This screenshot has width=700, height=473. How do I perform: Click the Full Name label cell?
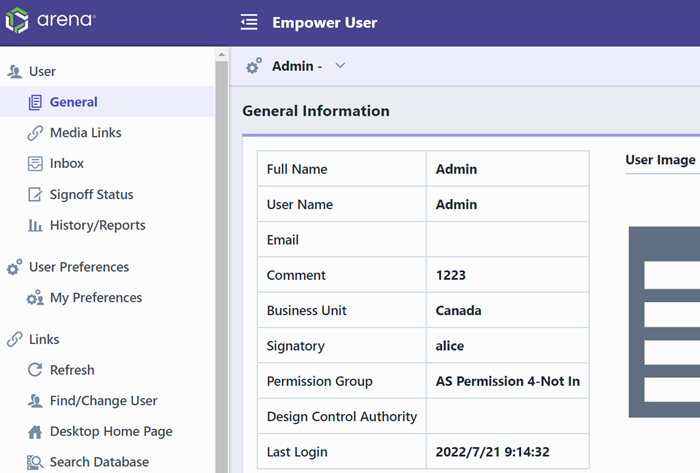pos(342,169)
